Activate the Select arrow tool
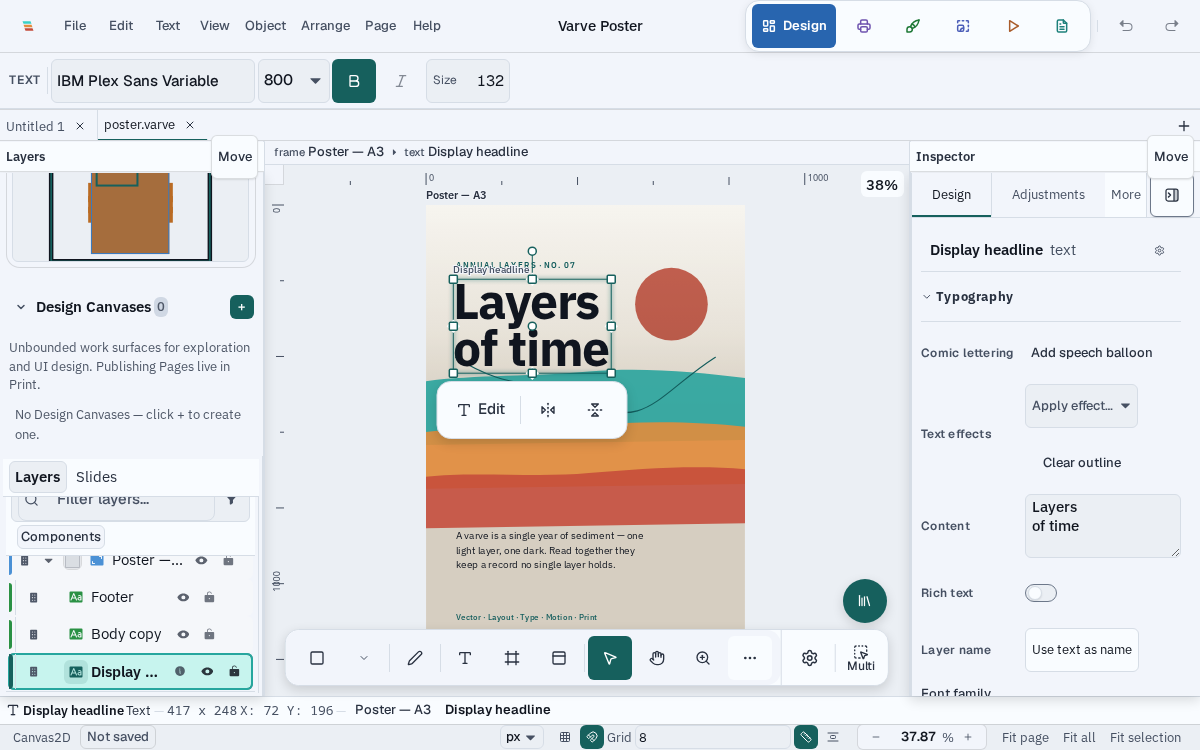1200x750 pixels. point(610,658)
